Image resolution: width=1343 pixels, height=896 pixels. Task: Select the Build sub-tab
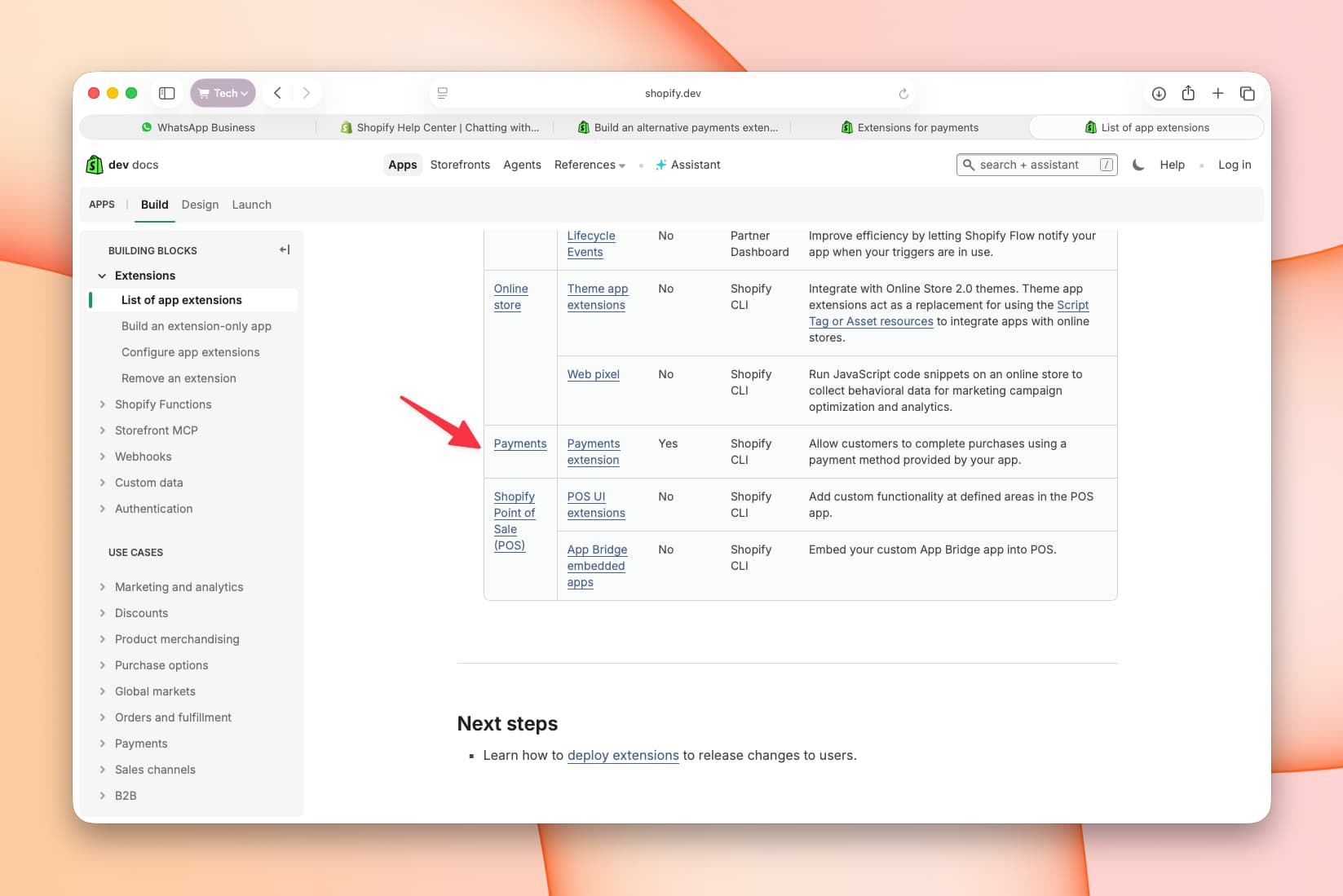[x=154, y=205]
